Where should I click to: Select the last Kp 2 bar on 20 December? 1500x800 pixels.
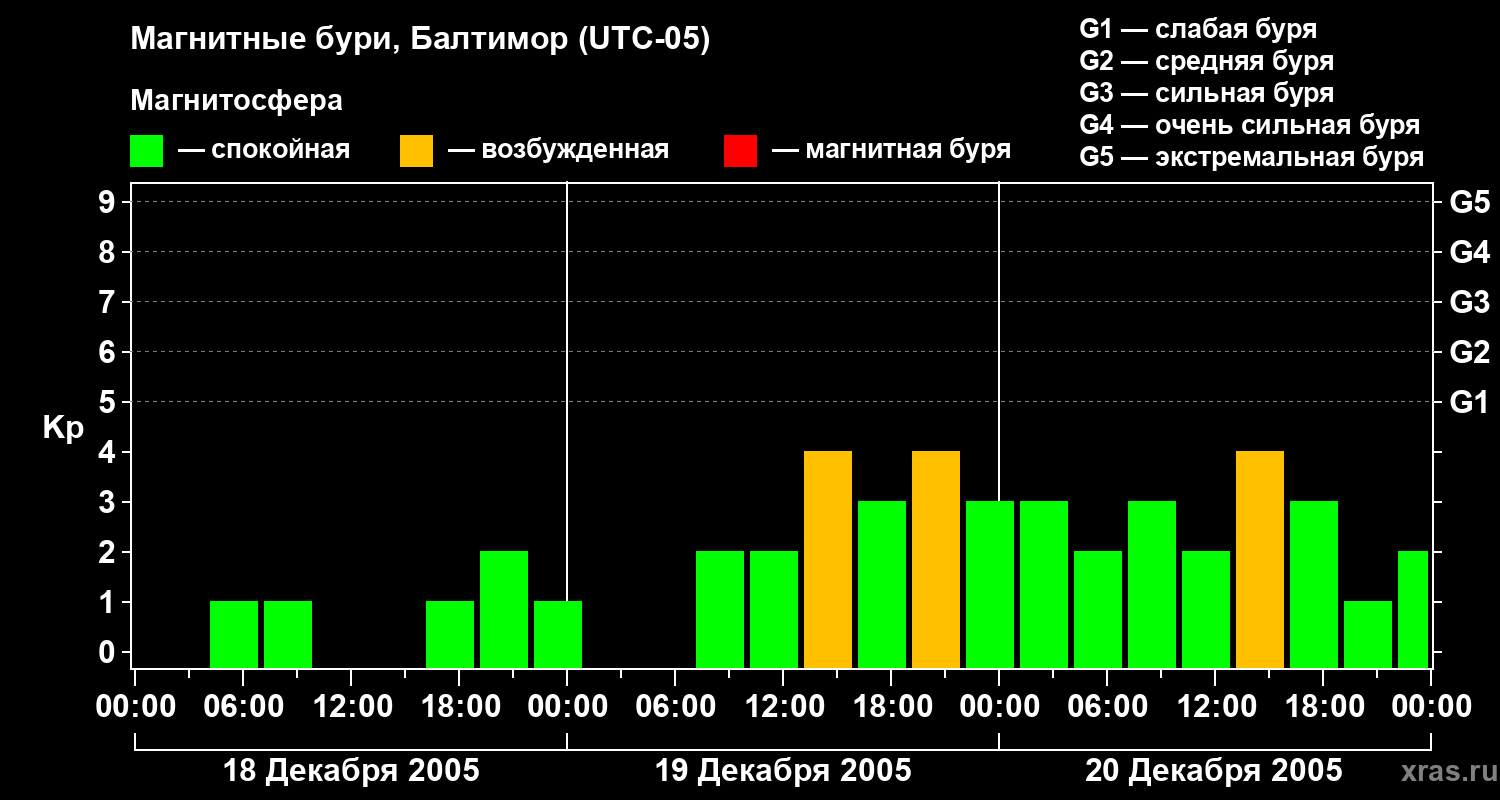1413,609
